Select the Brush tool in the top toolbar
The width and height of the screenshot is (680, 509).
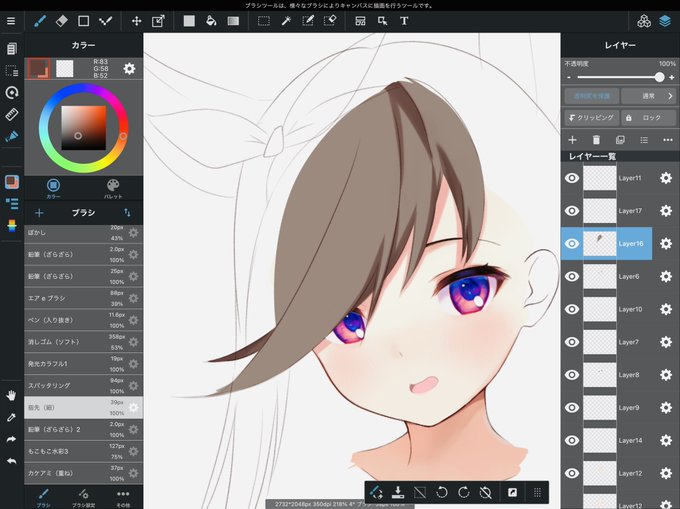point(40,21)
